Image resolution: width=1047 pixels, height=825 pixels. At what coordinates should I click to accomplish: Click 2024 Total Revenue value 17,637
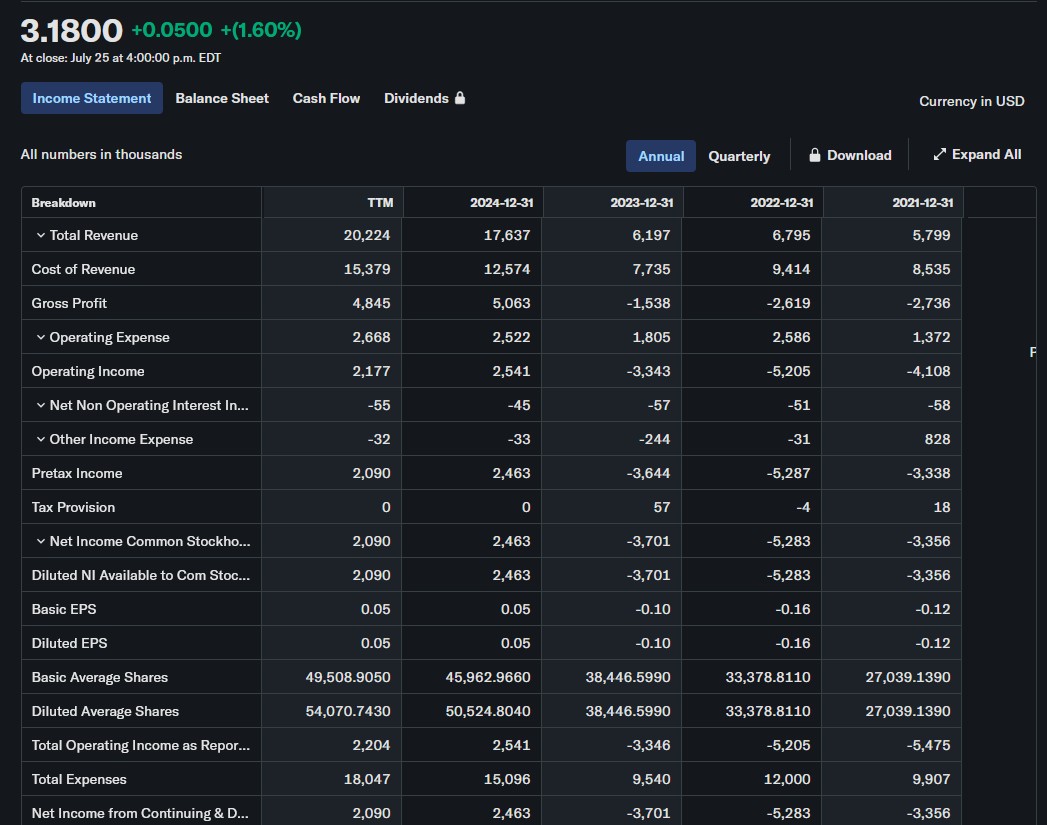[507, 235]
